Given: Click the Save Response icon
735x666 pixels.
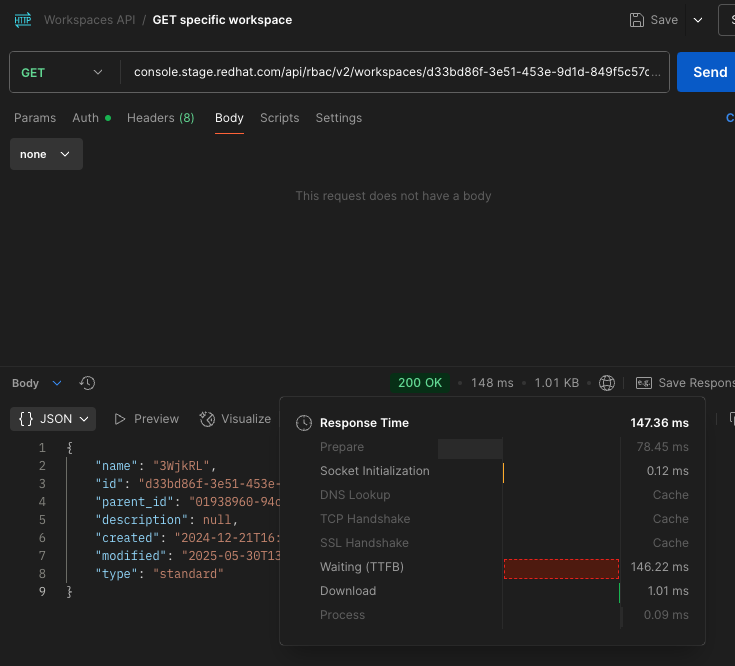Looking at the screenshot, I should (x=644, y=383).
